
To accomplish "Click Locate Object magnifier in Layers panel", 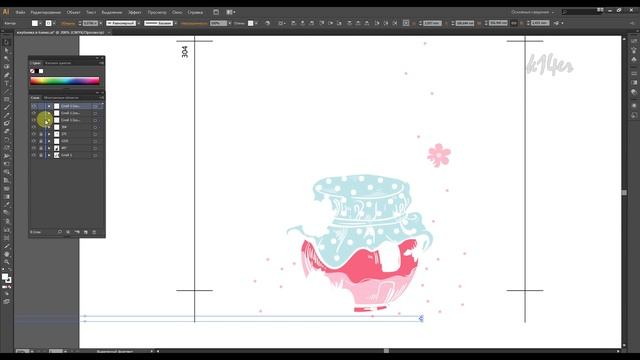I will click(60, 232).
